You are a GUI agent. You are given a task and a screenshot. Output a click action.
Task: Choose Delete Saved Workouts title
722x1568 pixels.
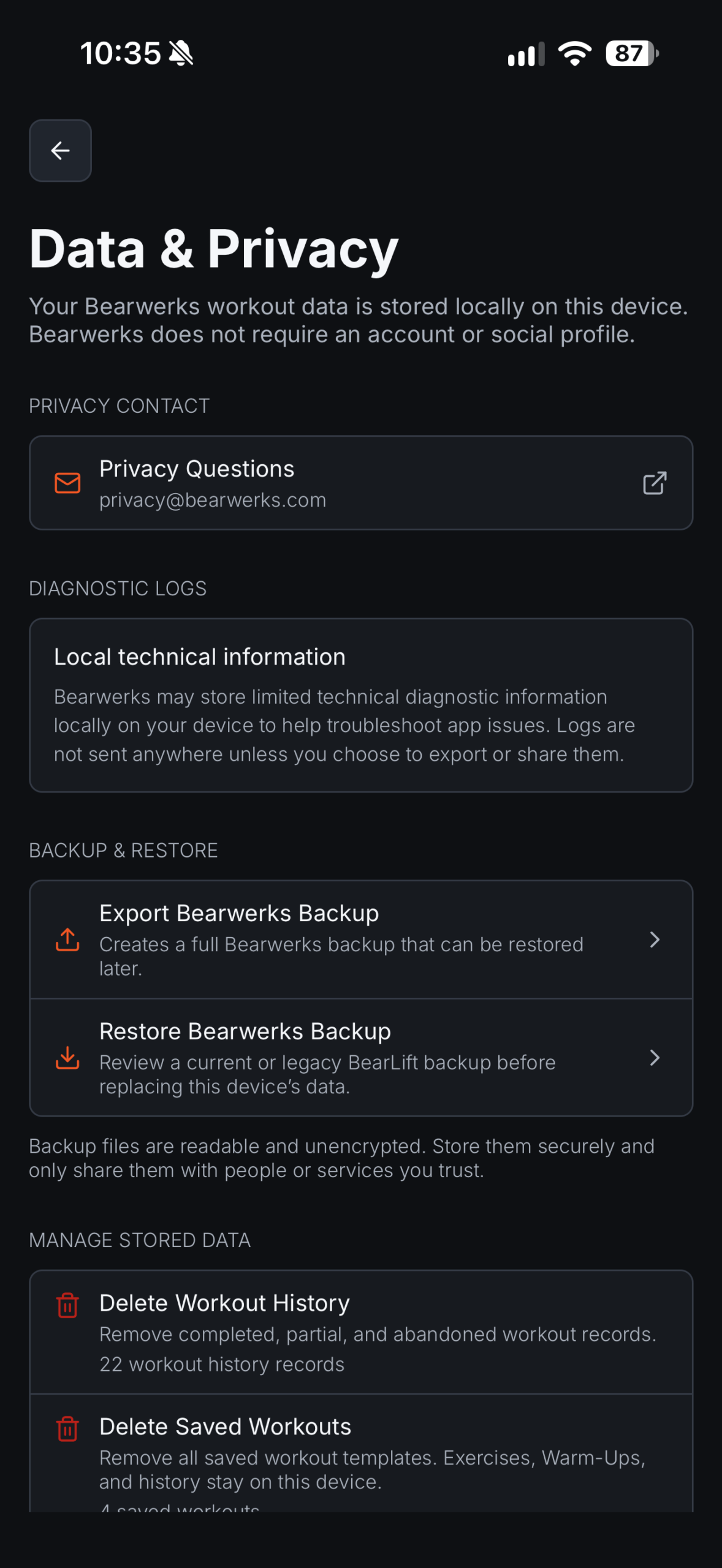click(225, 1427)
